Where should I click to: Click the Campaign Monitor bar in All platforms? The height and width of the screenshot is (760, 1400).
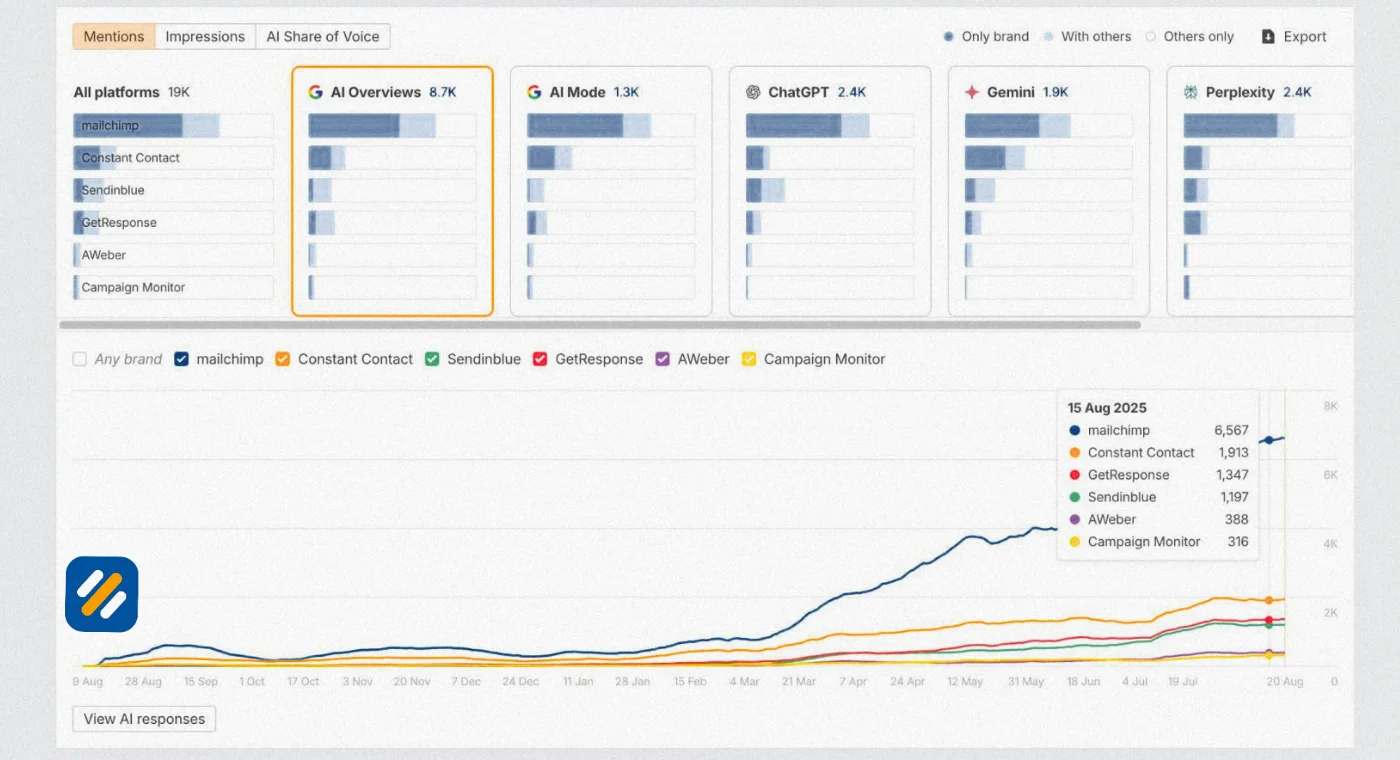[173, 287]
